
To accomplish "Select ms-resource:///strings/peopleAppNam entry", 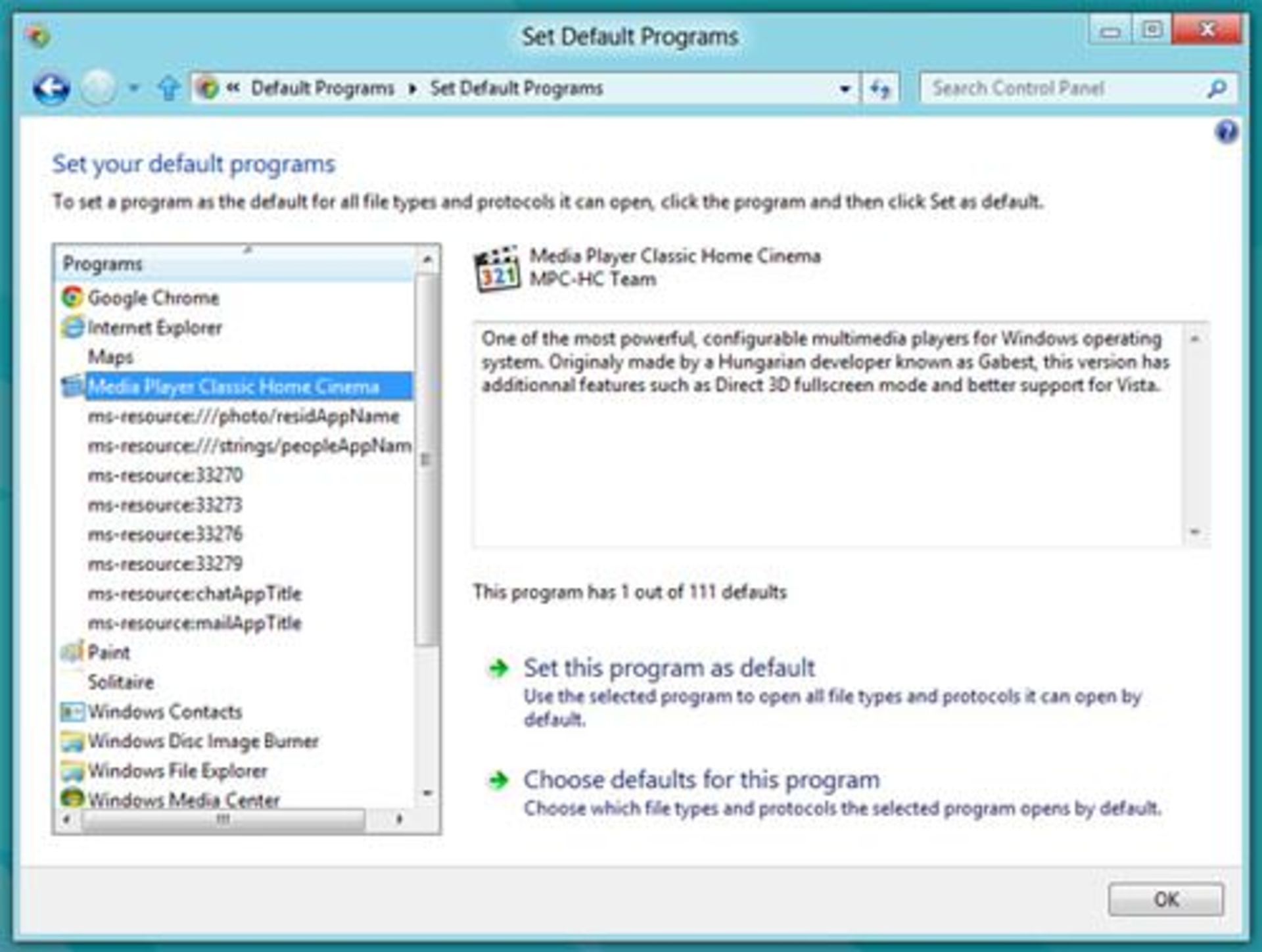I will 250,446.
